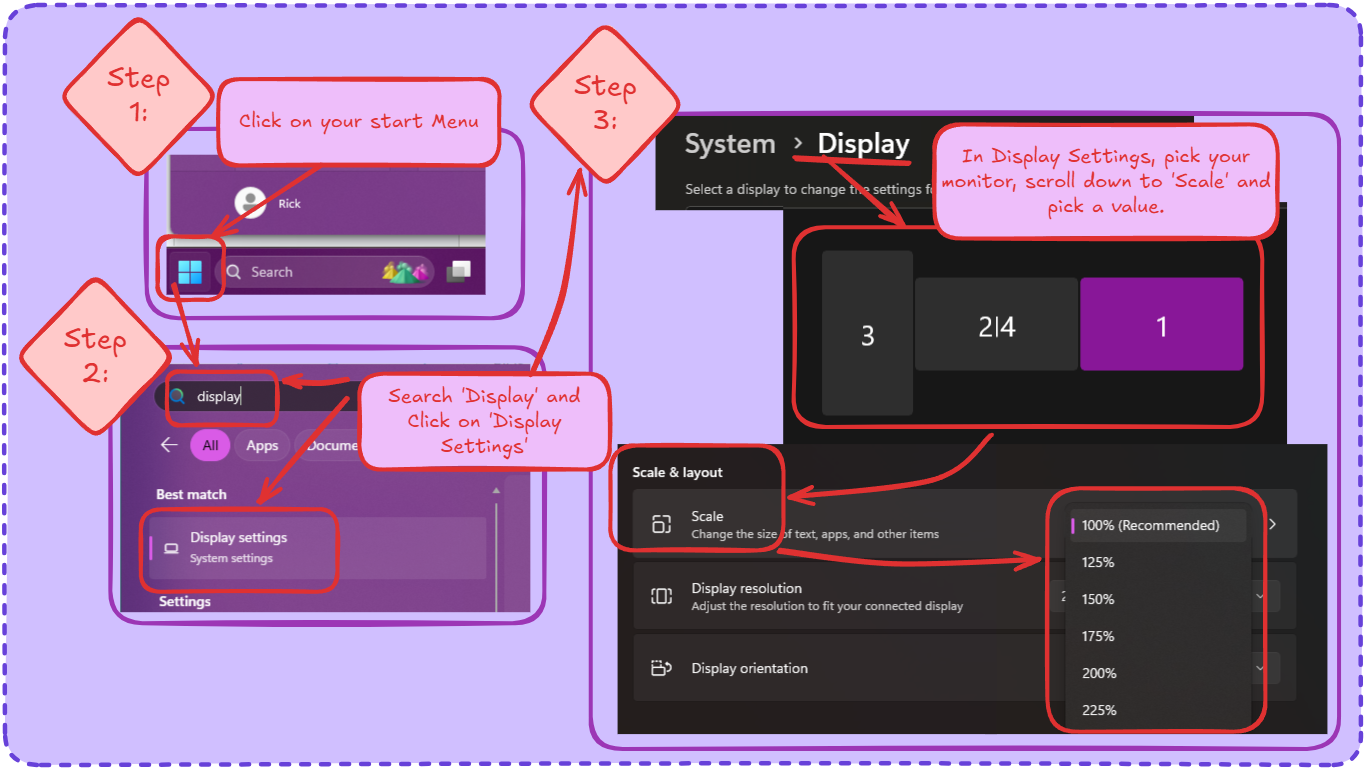Open Task View from the taskbar
This screenshot has height=770, width=1365.
[459, 271]
